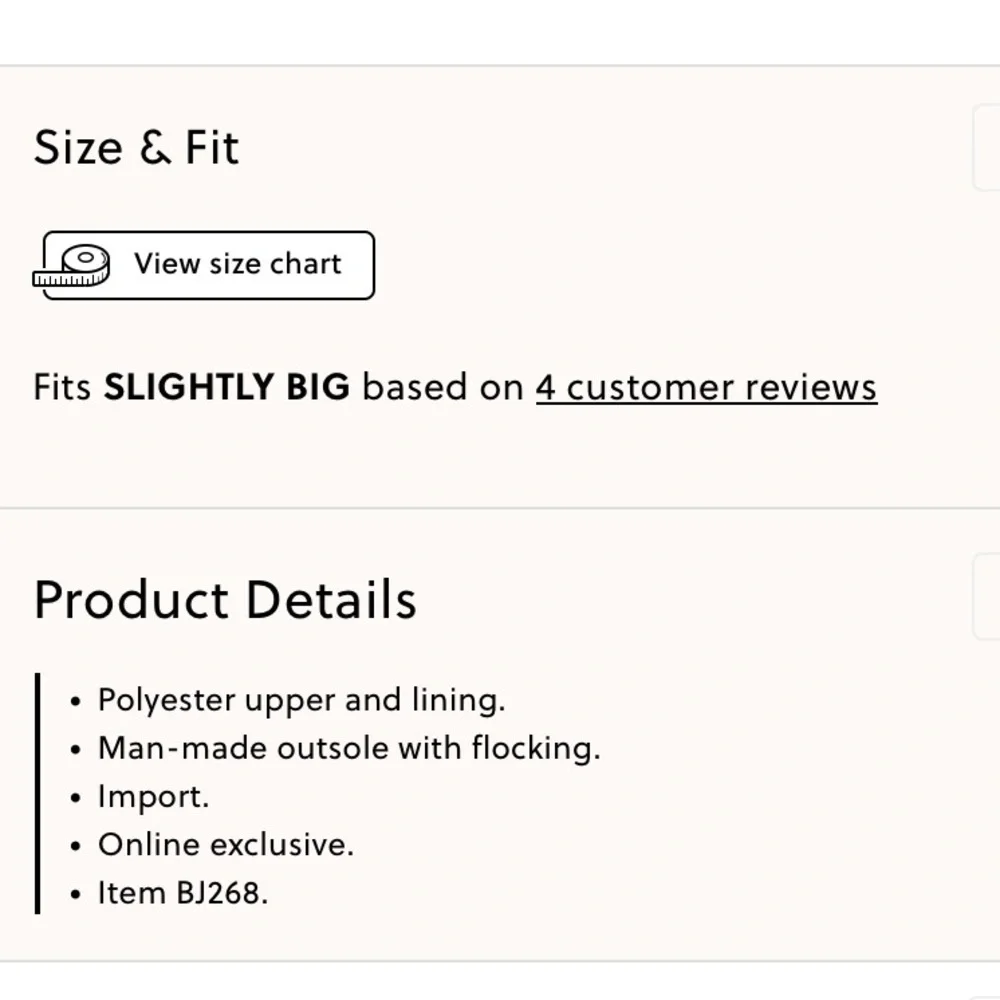This screenshot has height=1000, width=1000.
Task: Click the bullet before Item BJ268
Action: pyautogui.click(x=76, y=895)
